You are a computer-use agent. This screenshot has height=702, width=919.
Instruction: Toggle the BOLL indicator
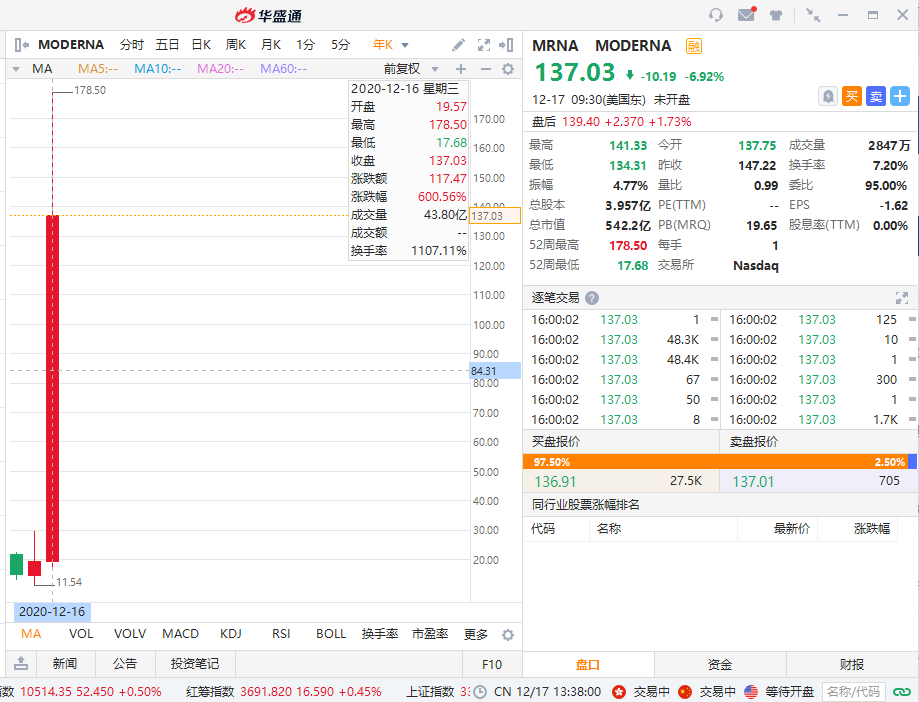331,634
